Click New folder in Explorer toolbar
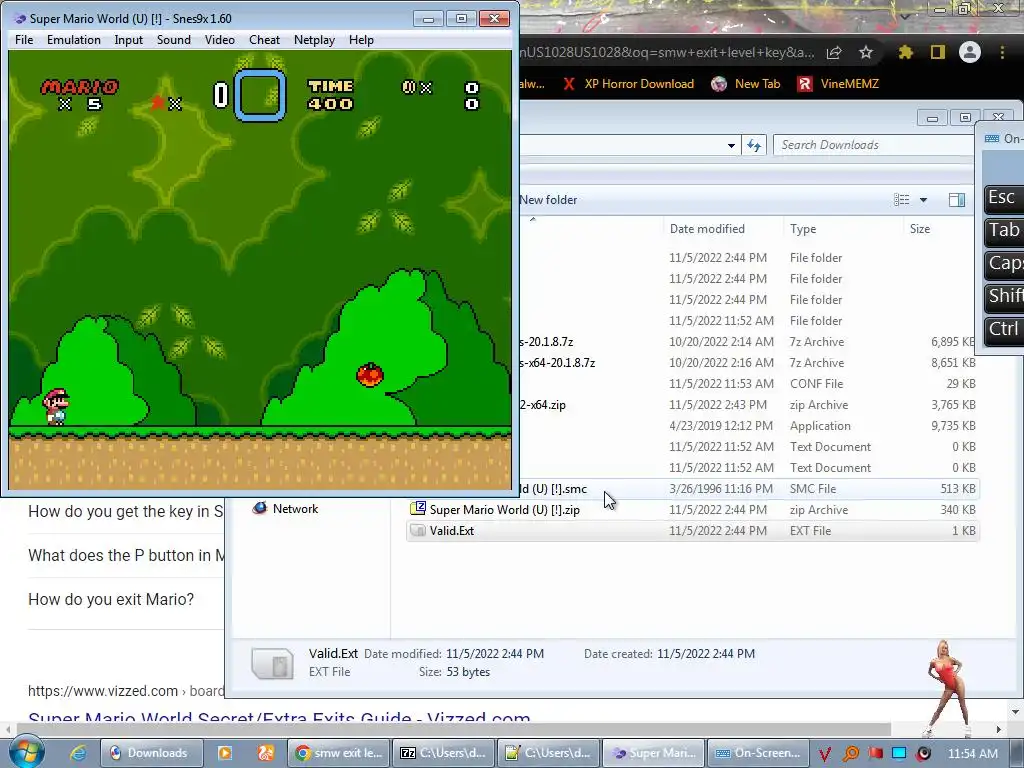Image resolution: width=1024 pixels, height=768 pixels. pos(548,200)
